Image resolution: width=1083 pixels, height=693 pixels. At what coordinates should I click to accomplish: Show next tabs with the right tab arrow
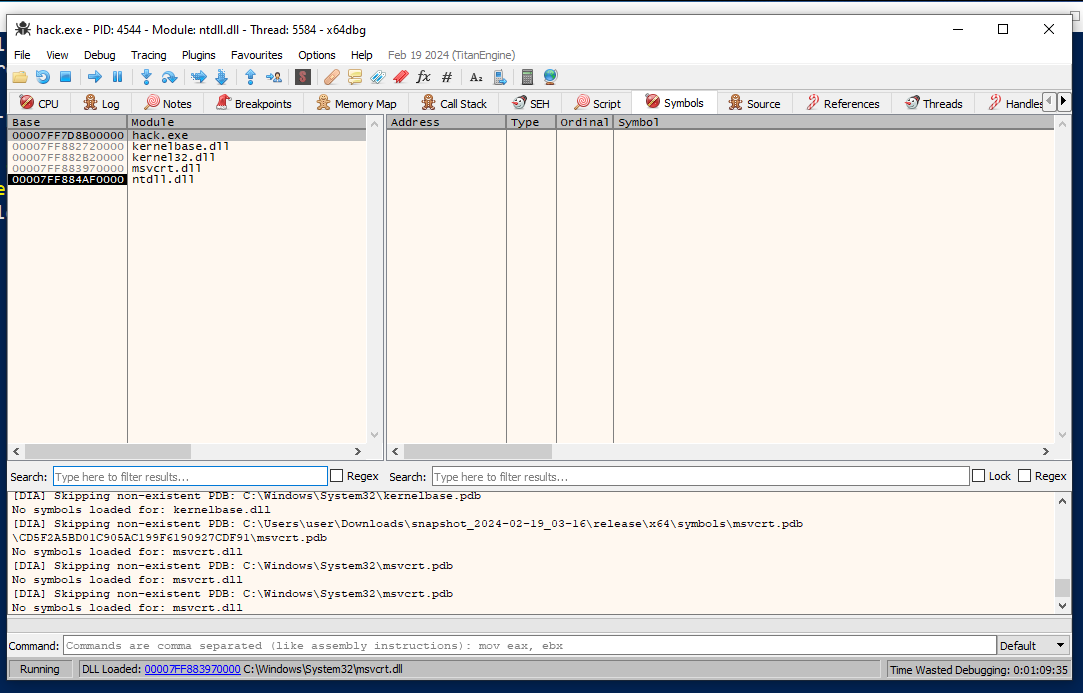[x=1064, y=102]
